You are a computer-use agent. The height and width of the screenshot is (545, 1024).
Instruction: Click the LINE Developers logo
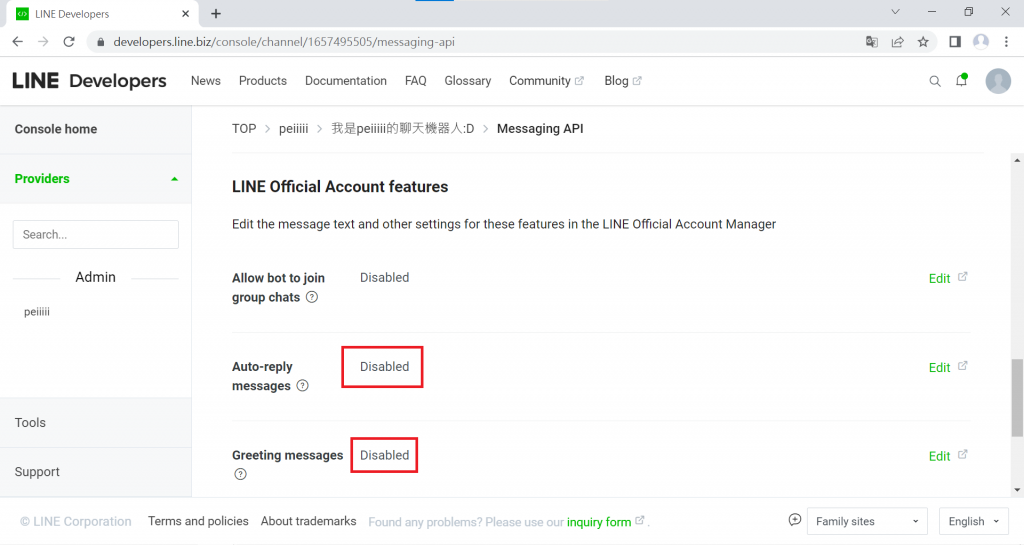89,81
